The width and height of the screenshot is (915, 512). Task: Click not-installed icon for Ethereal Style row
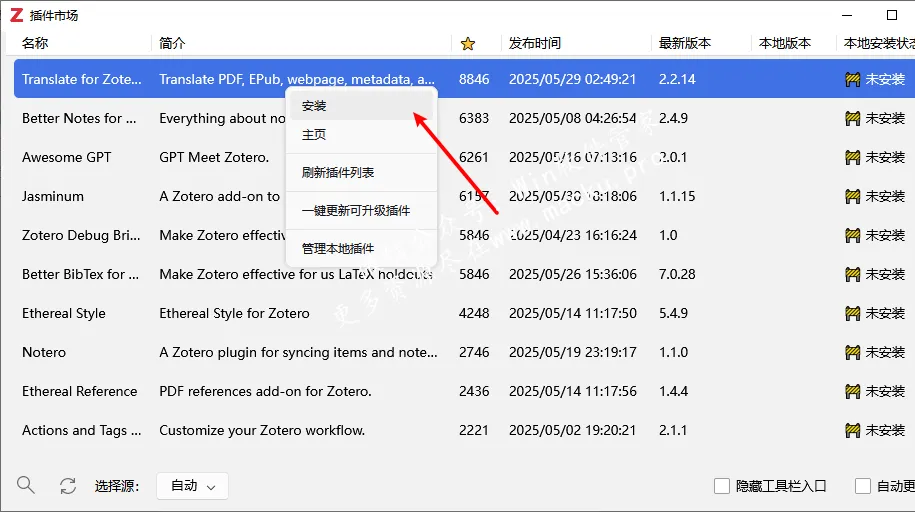coord(853,314)
